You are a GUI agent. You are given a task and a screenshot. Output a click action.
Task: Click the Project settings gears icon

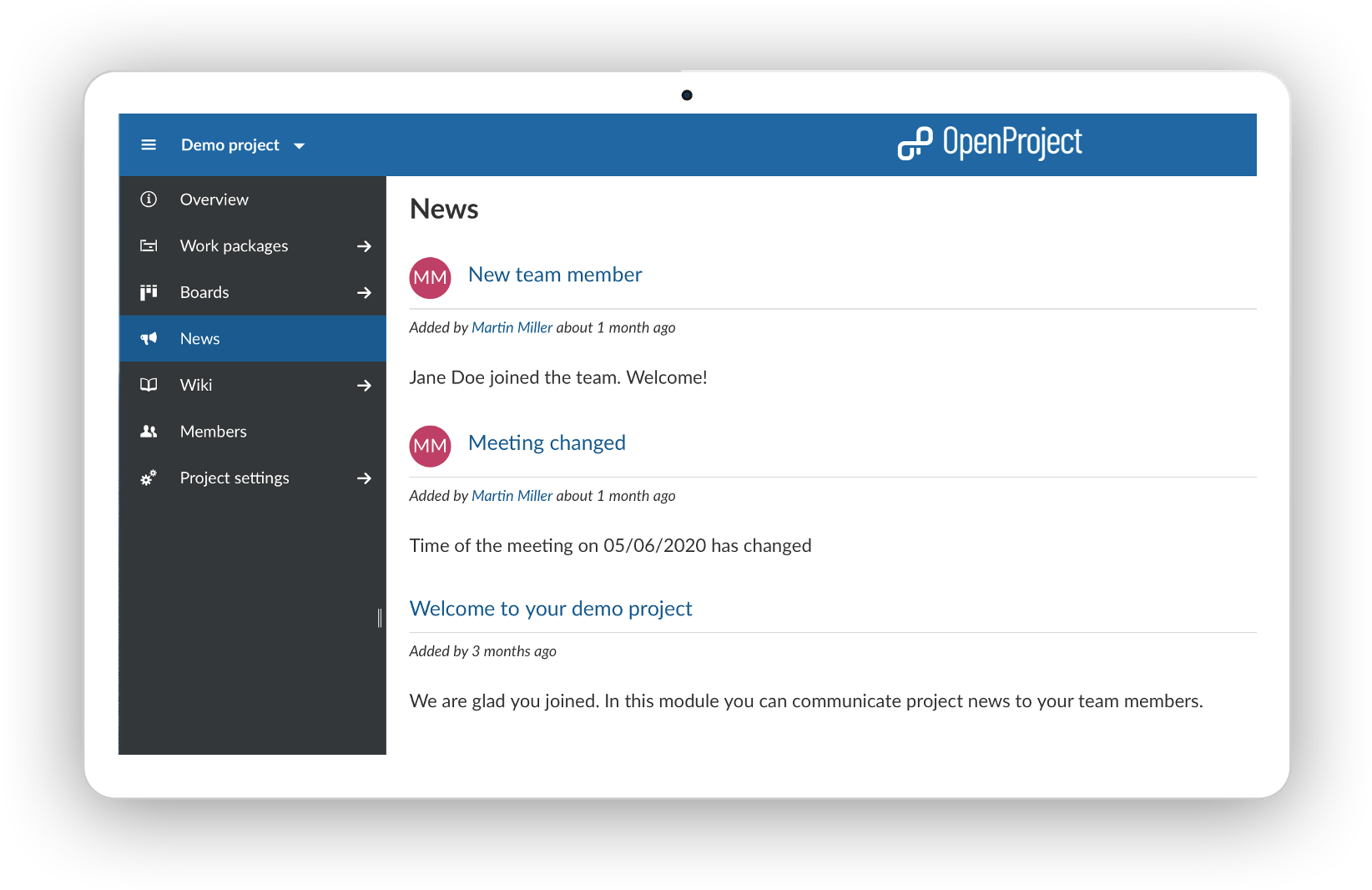[x=149, y=478]
